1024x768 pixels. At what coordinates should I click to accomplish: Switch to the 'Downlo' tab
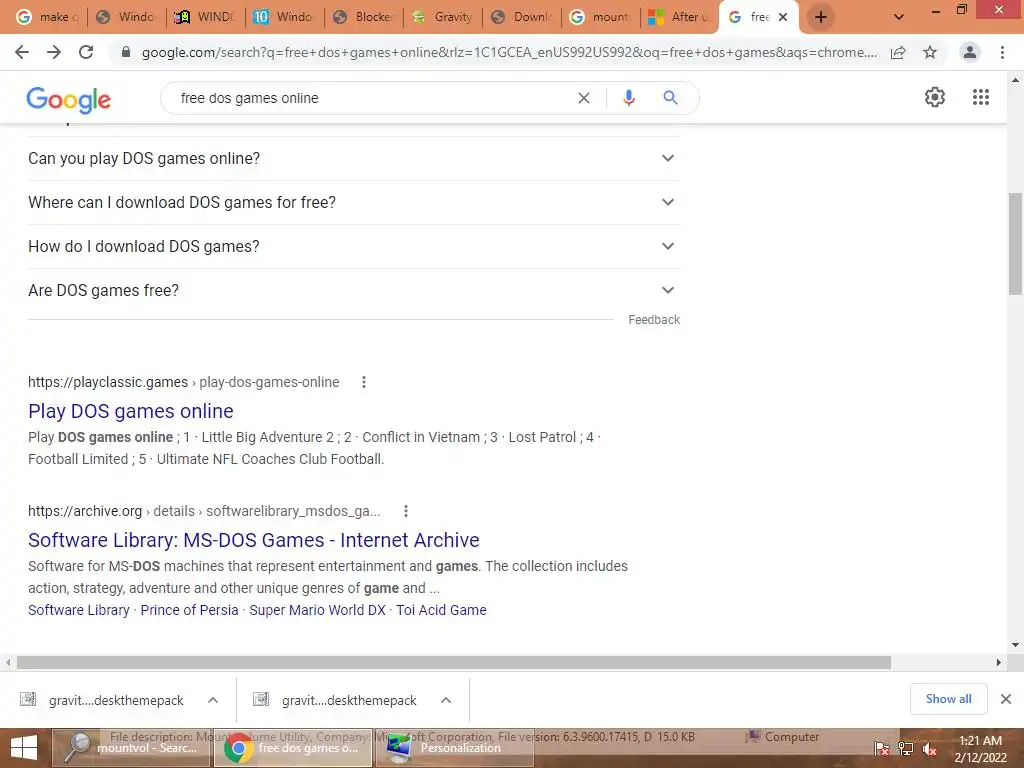tap(521, 17)
